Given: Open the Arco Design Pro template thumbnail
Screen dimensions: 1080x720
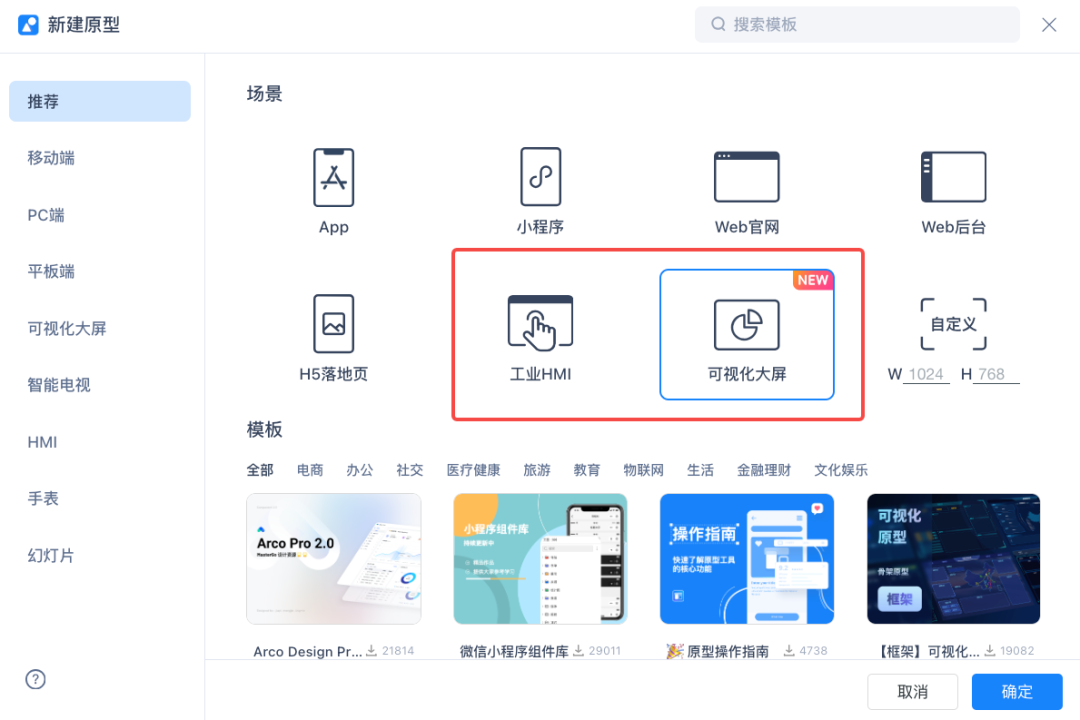Looking at the screenshot, I should 333,559.
